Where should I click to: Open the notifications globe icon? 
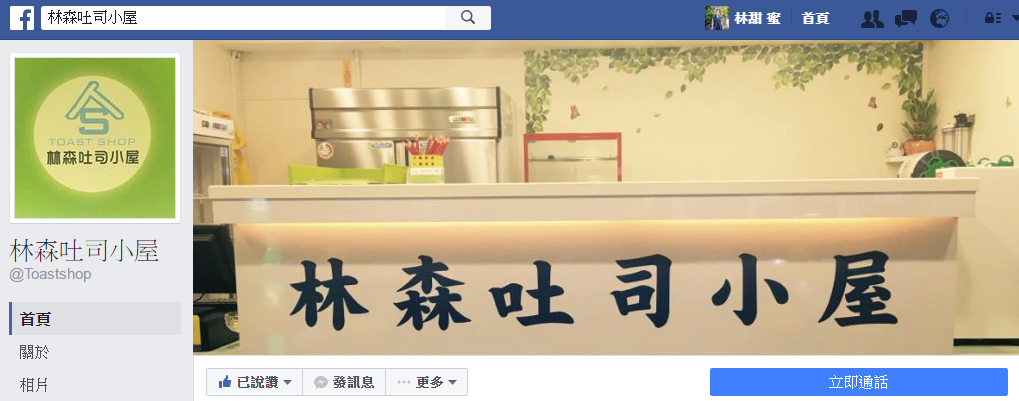939,19
